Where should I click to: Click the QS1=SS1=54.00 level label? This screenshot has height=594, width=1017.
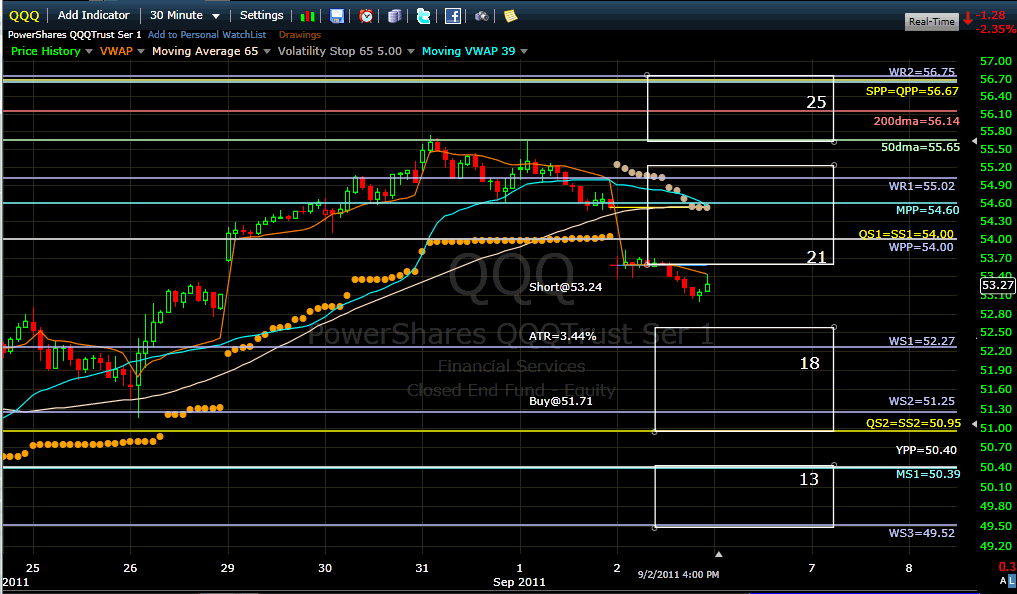(x=906, y=234)
